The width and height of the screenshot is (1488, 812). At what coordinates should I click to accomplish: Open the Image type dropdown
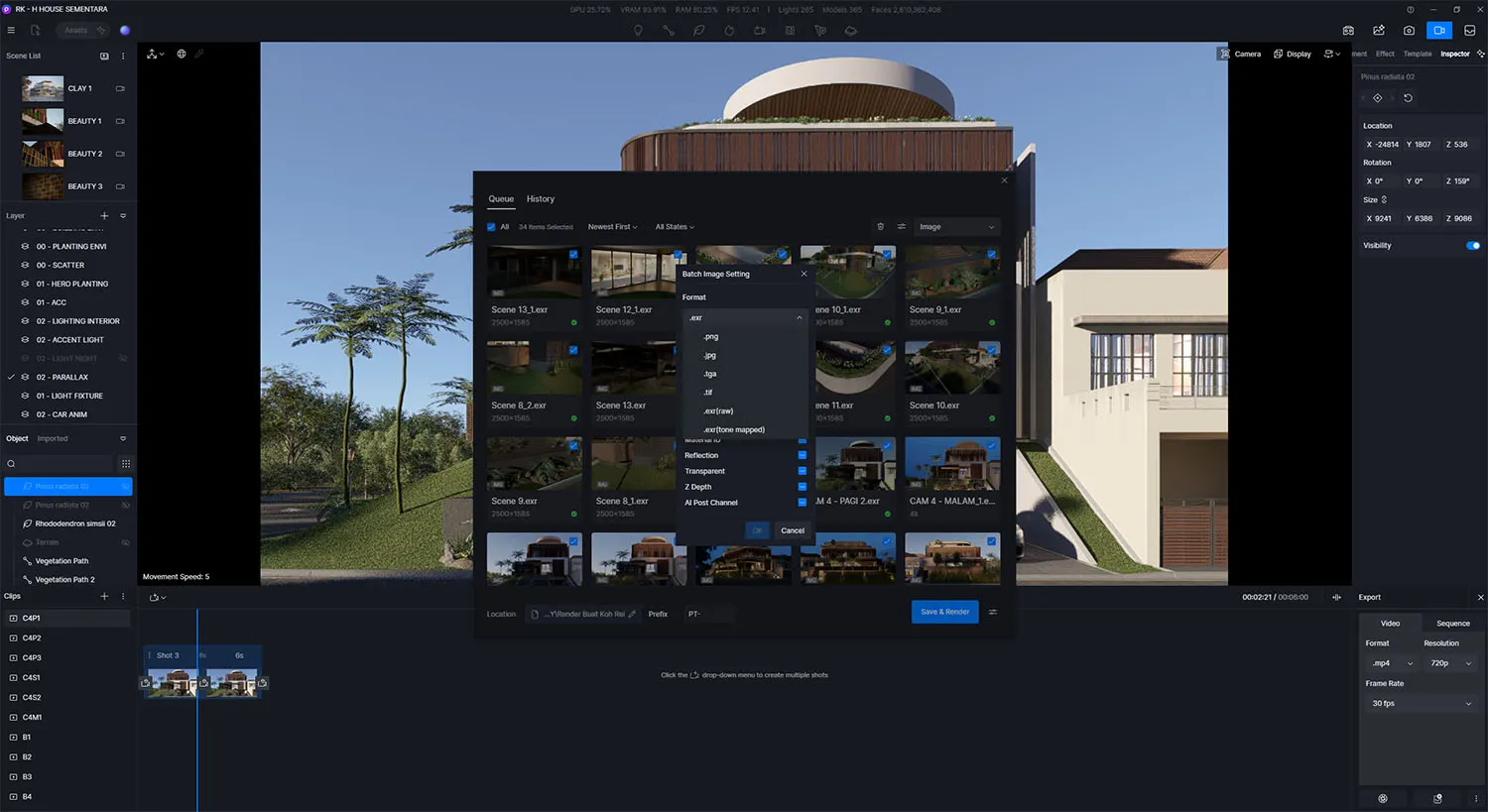[956, 227]
